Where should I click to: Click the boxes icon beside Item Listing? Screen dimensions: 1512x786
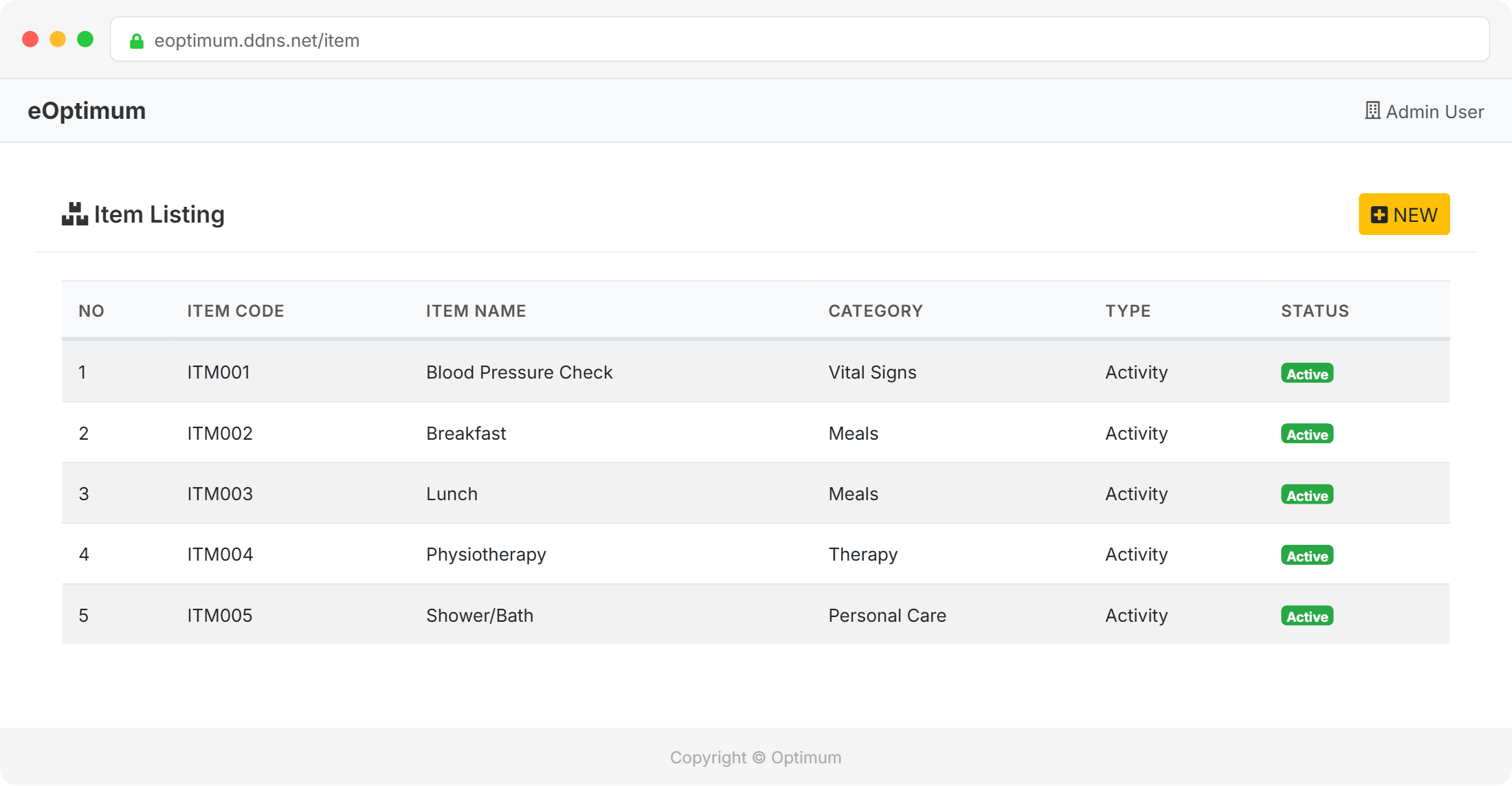point(74,214)
